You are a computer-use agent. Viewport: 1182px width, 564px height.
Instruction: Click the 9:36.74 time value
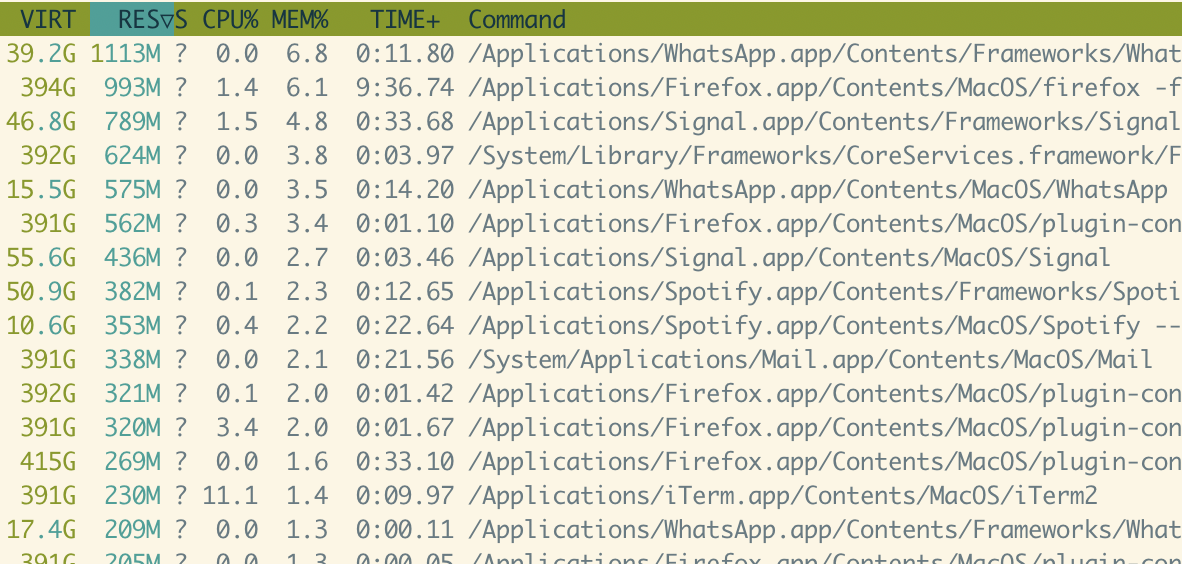[x=405, y=87]
